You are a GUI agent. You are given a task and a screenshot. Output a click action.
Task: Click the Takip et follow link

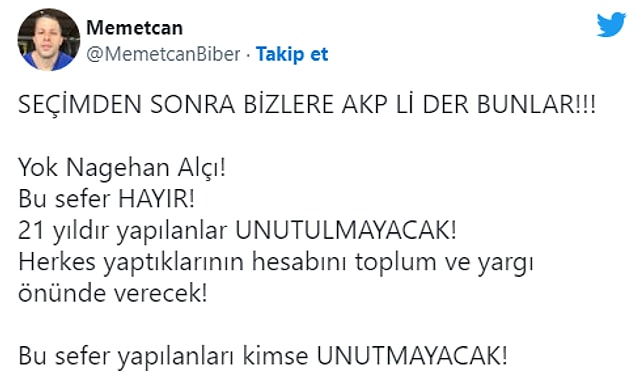tap(292, 54)
